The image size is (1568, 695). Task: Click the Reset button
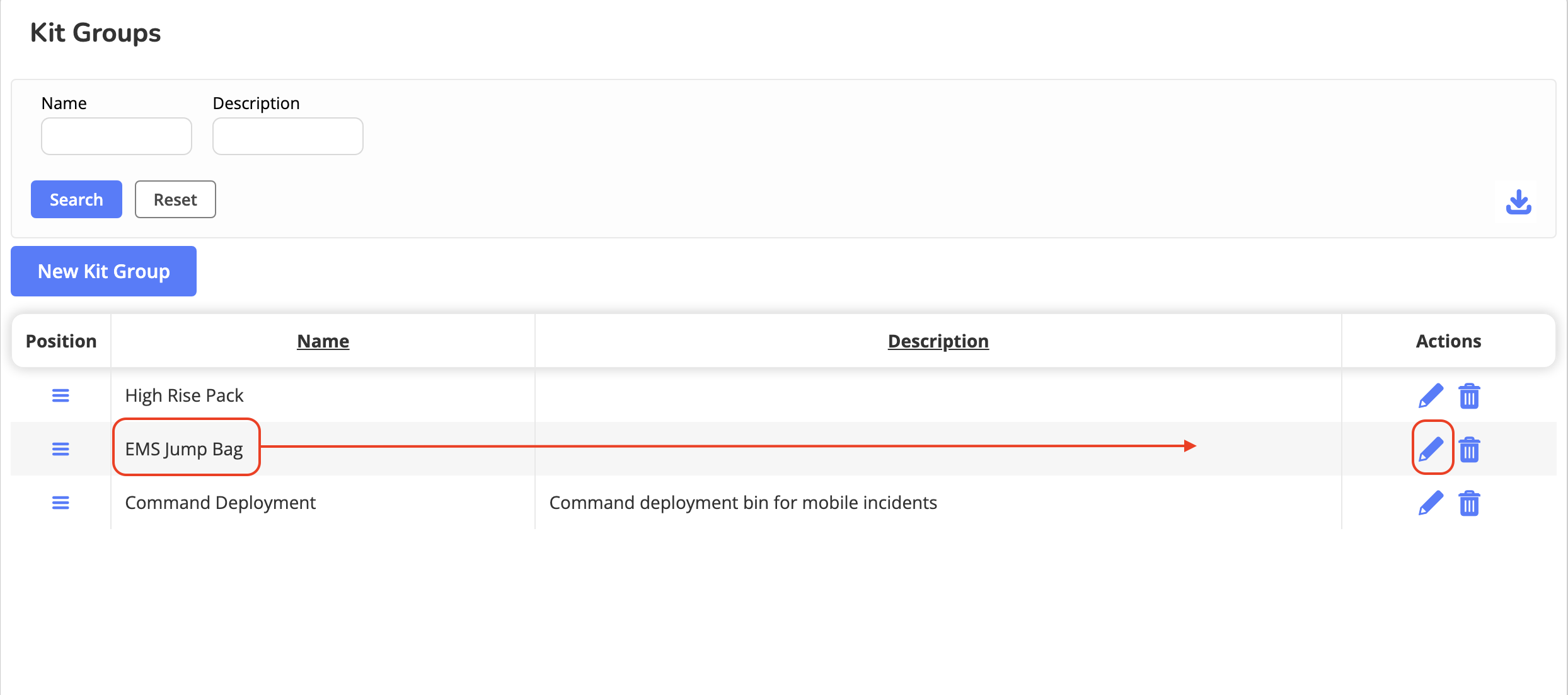coord(175,199)
